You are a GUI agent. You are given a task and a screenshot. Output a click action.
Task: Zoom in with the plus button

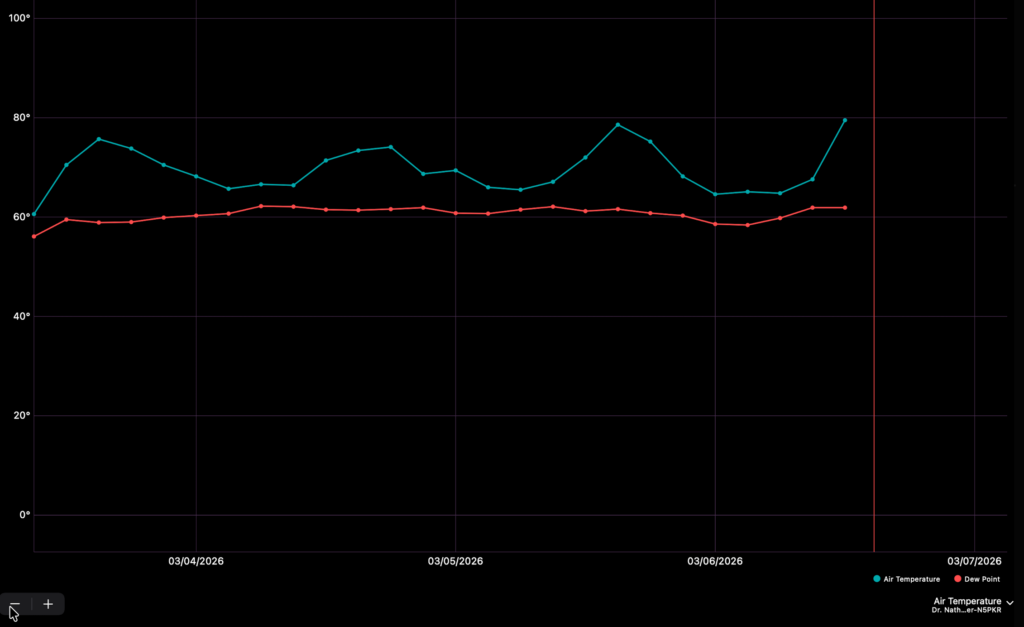(x=48, y=604)
